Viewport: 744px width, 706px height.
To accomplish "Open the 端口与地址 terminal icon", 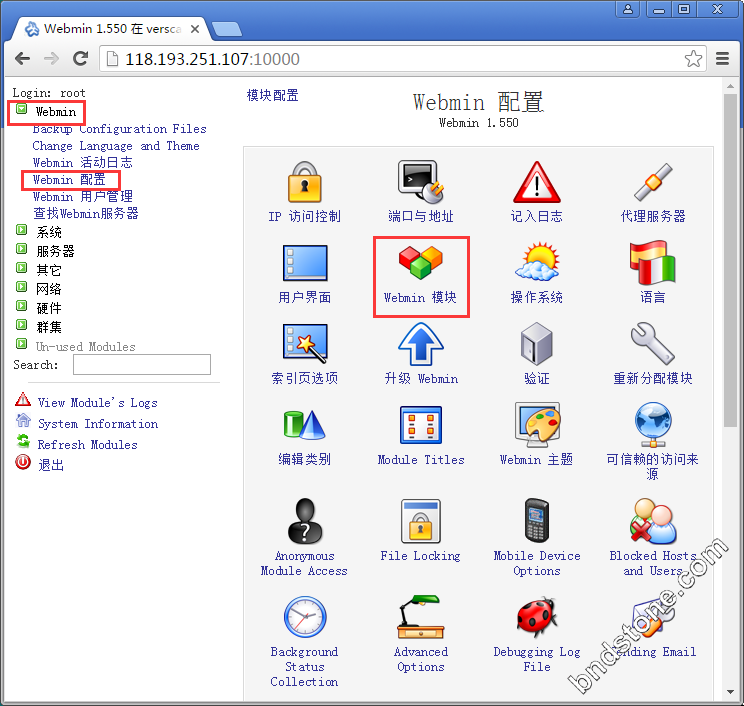I will pos(420,182).
